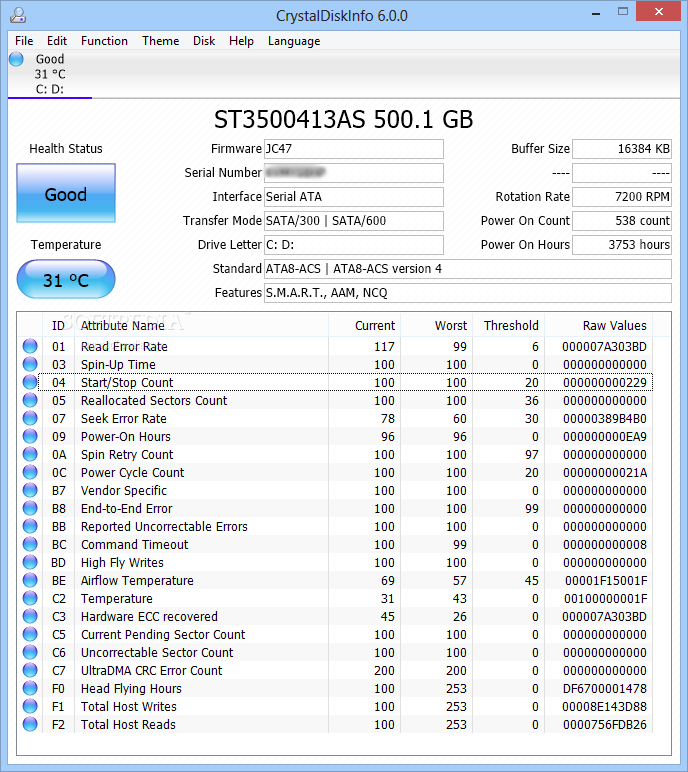Click the ID column header
The image size is (688, 772).
[x=58, y=325]
